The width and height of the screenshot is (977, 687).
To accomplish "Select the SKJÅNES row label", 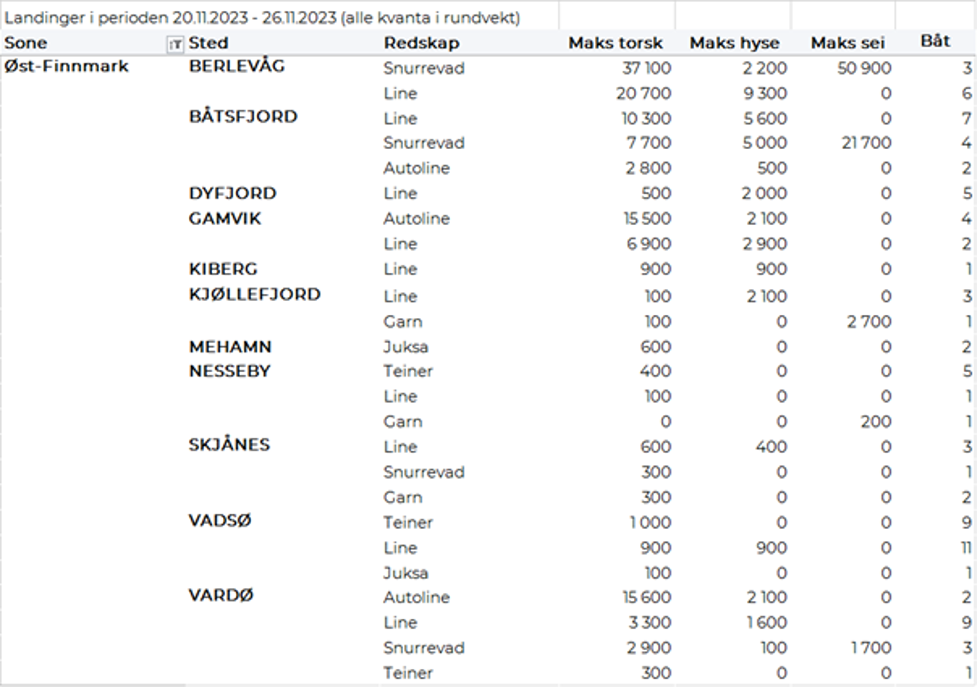I will [229, 445].
